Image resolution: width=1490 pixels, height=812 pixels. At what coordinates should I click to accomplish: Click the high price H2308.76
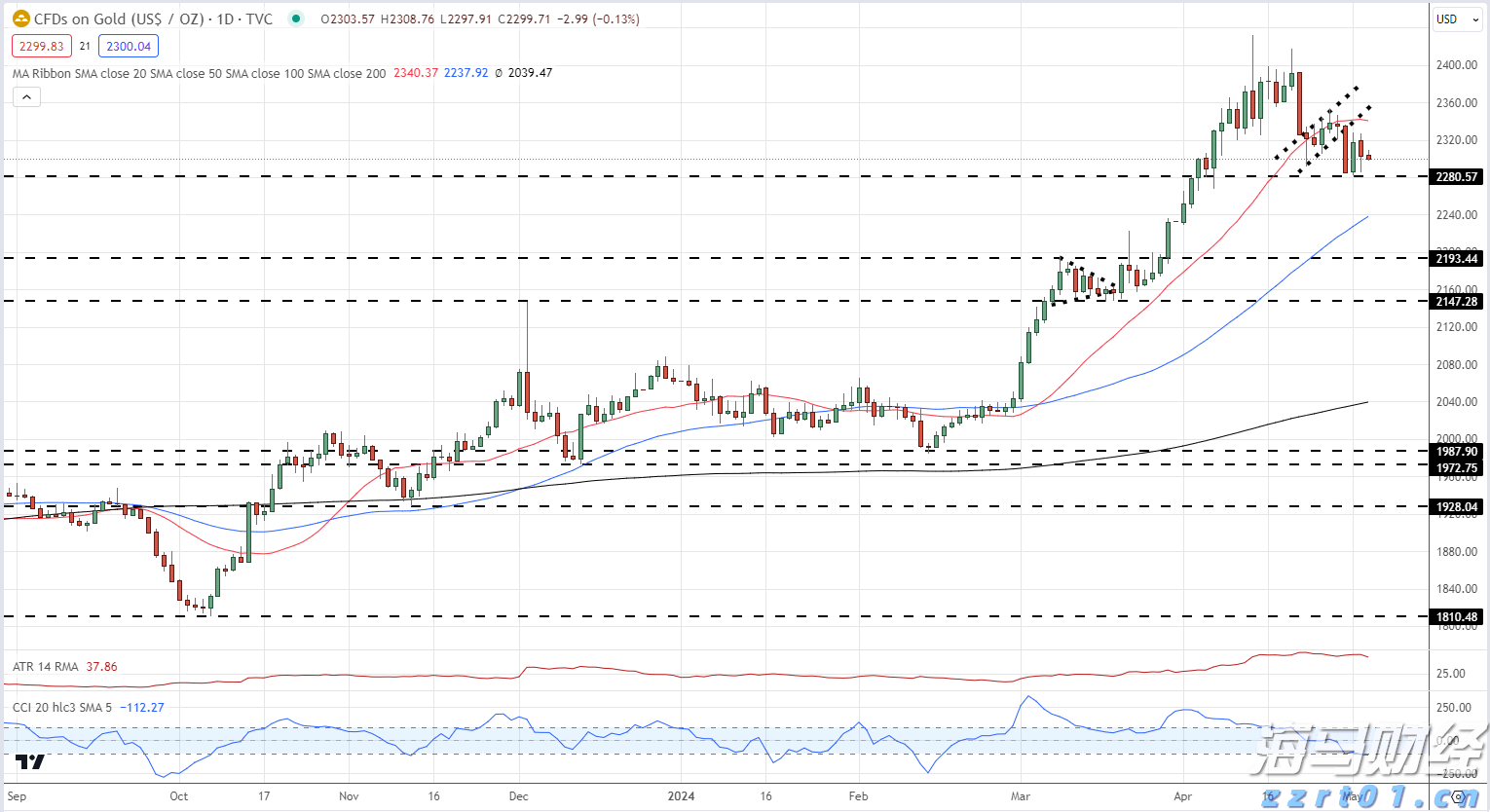point(407,19)
